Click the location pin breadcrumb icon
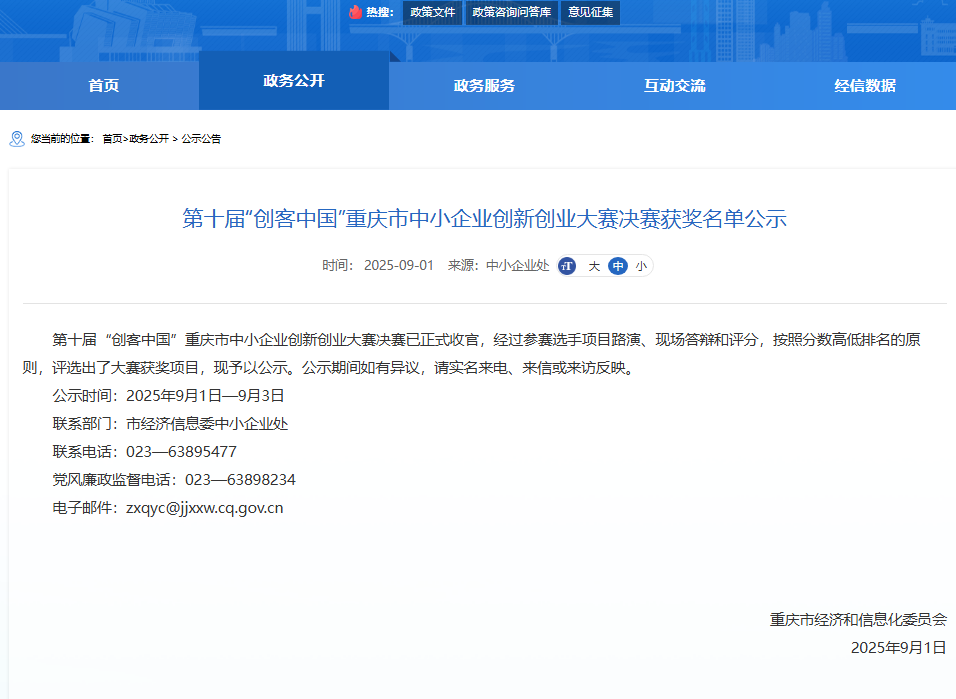Image resolution: width=956 pixels, height=699 pixels. [17, 139]
